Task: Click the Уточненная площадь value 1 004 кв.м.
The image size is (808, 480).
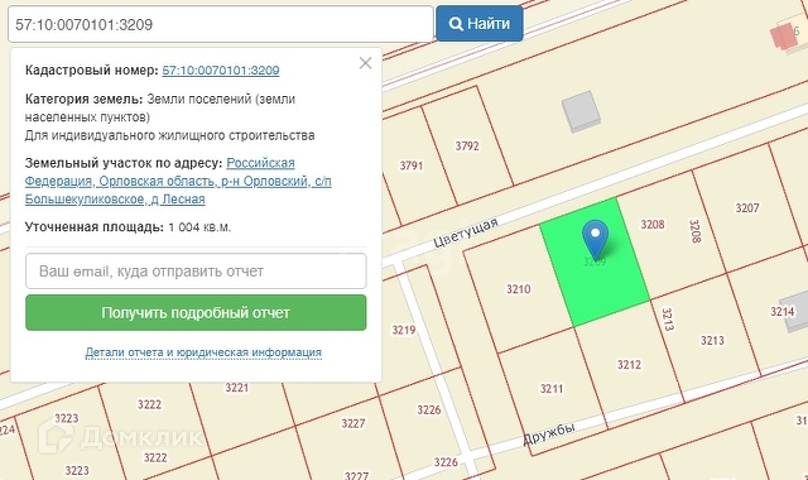Action: pos(199,227)
